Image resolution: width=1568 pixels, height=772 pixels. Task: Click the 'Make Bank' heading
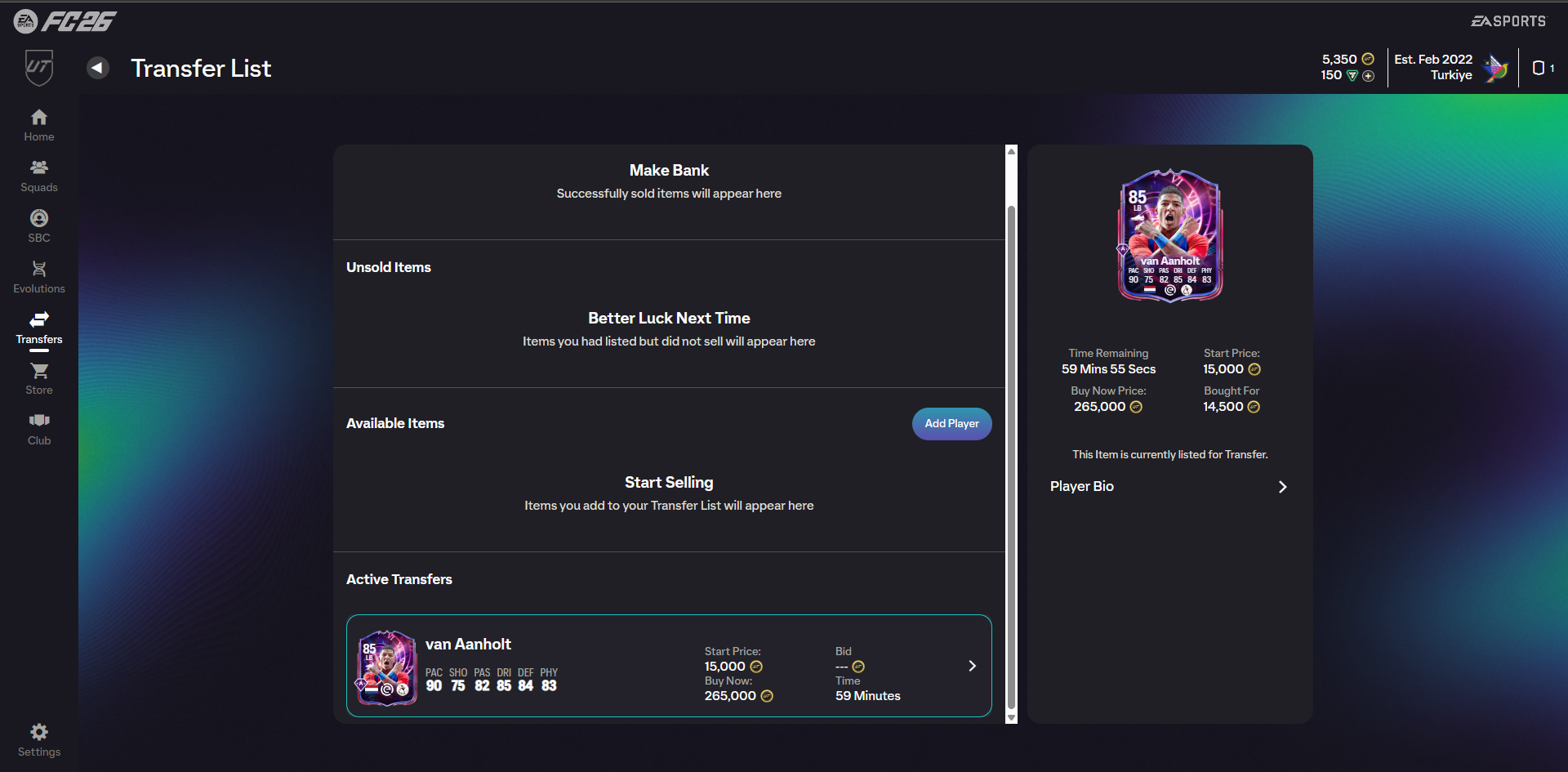(x=669, y=170)
